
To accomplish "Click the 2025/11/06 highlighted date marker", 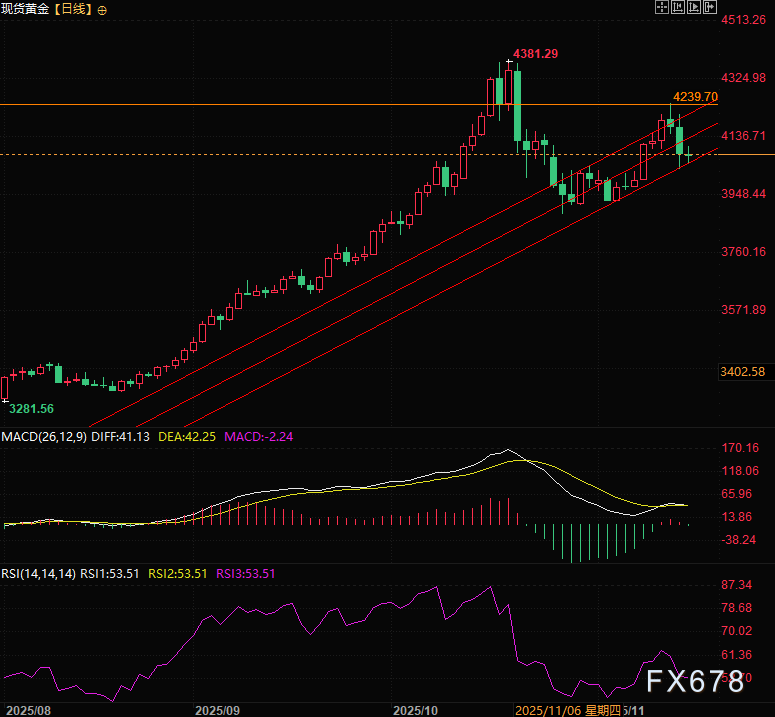I will click(x=545, y=709).
